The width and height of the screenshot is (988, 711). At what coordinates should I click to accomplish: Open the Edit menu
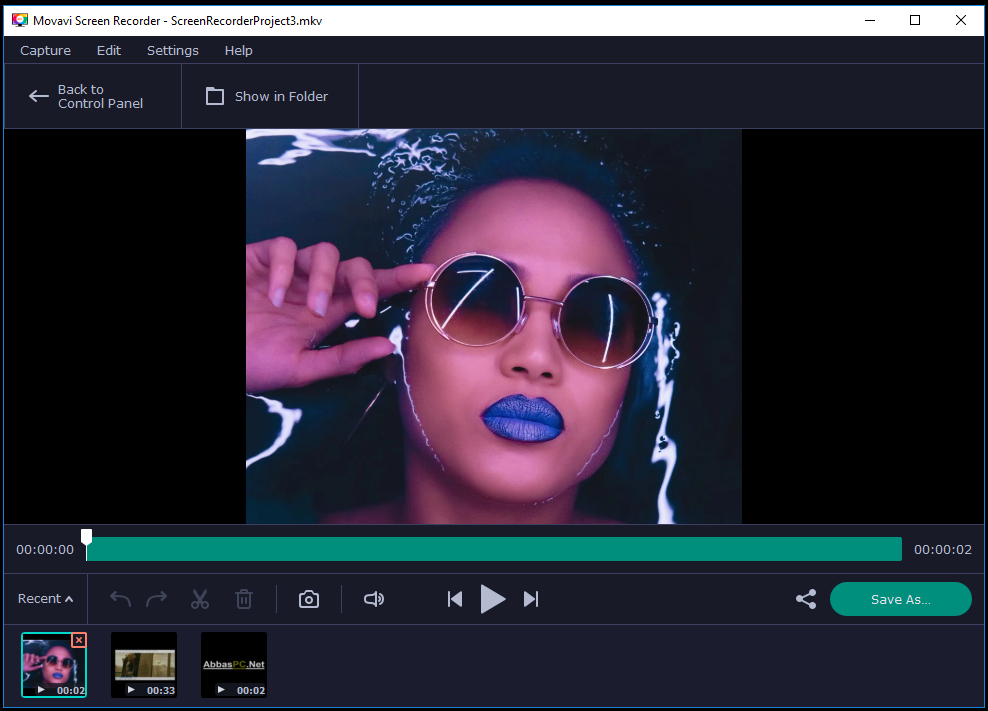coord(108,50)
